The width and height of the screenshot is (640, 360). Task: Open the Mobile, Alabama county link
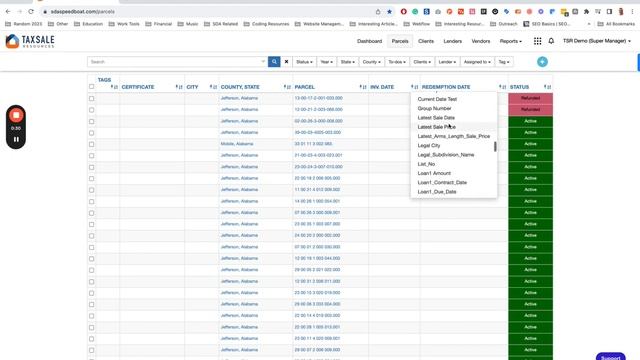237,144
